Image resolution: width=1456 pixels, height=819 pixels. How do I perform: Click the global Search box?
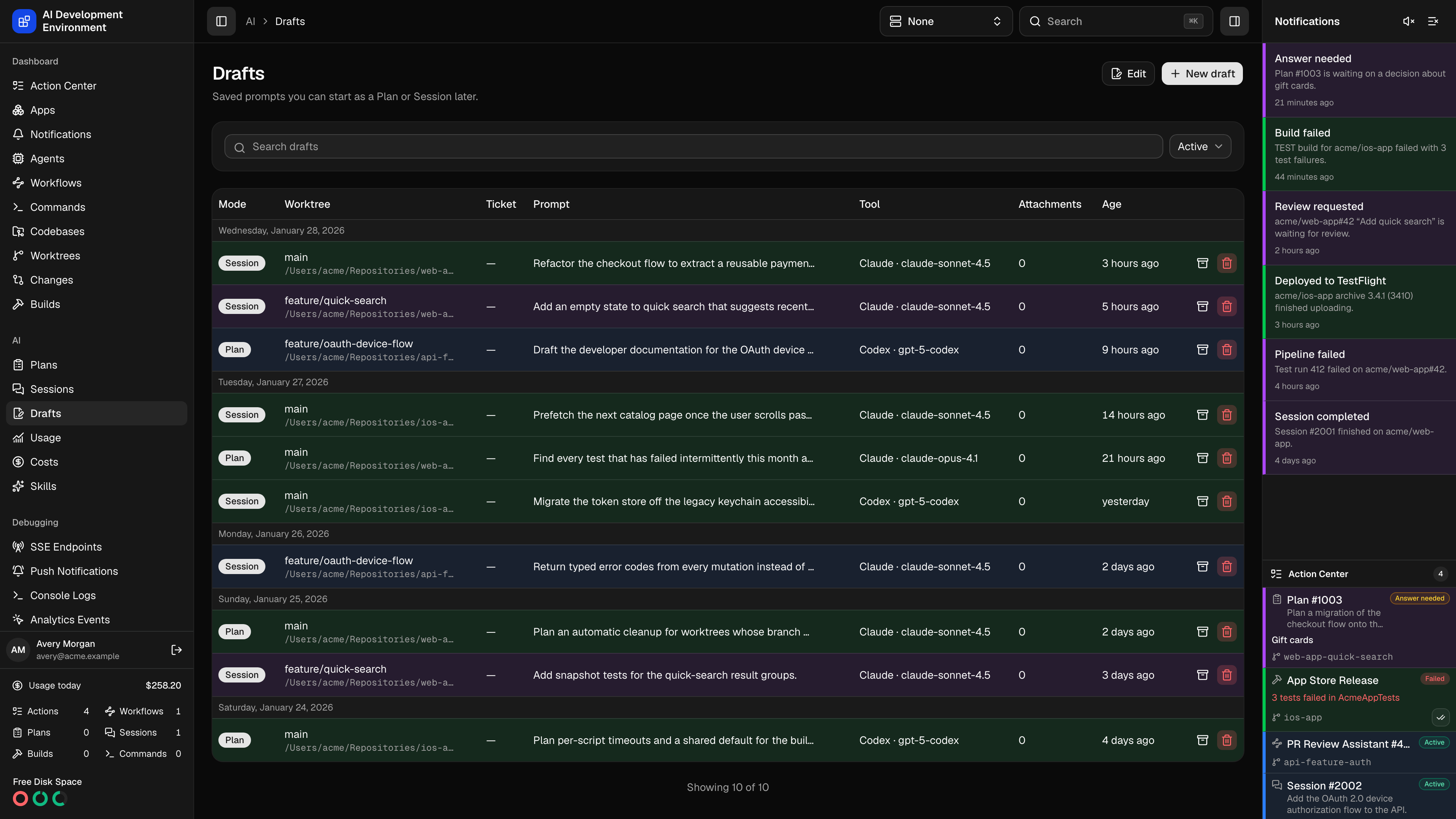tap(1116, 22)
